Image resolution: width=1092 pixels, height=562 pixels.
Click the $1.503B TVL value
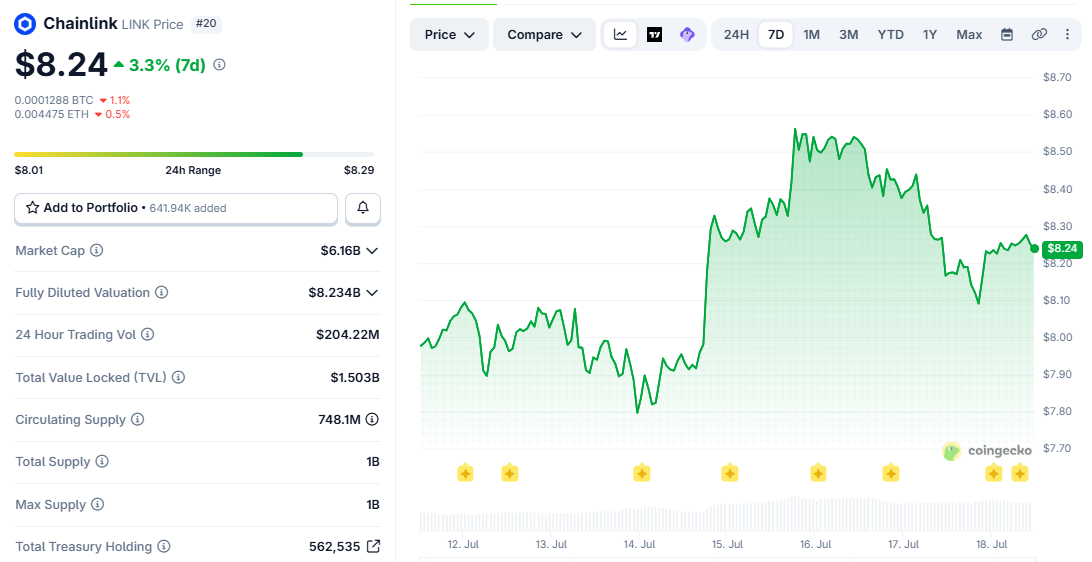(x=355, y=377)
